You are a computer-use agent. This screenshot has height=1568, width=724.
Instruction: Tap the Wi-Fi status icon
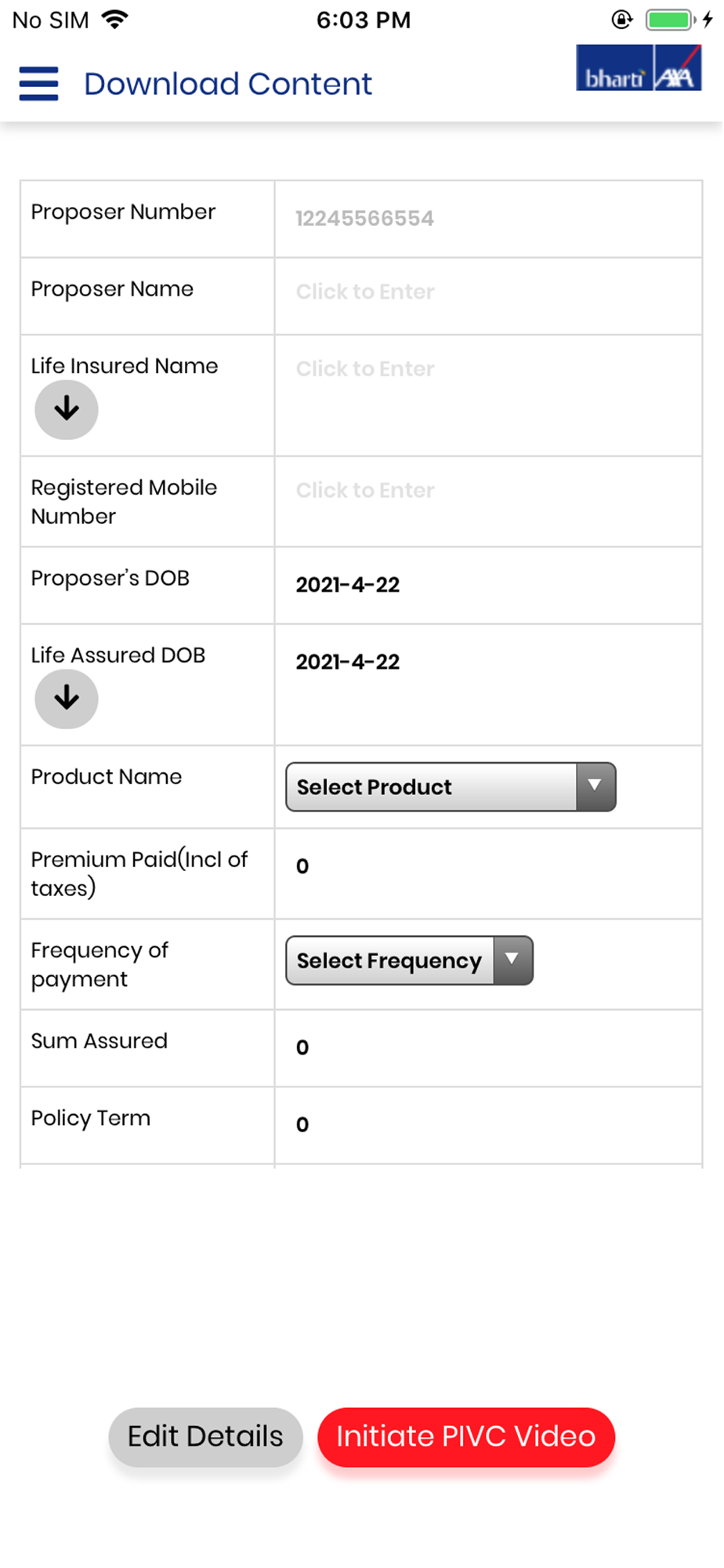[x=115, y=20]
